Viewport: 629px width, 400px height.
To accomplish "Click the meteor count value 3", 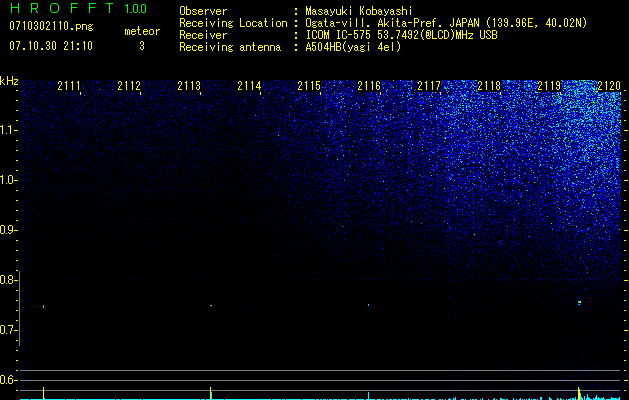I will (x=142, y=46).
